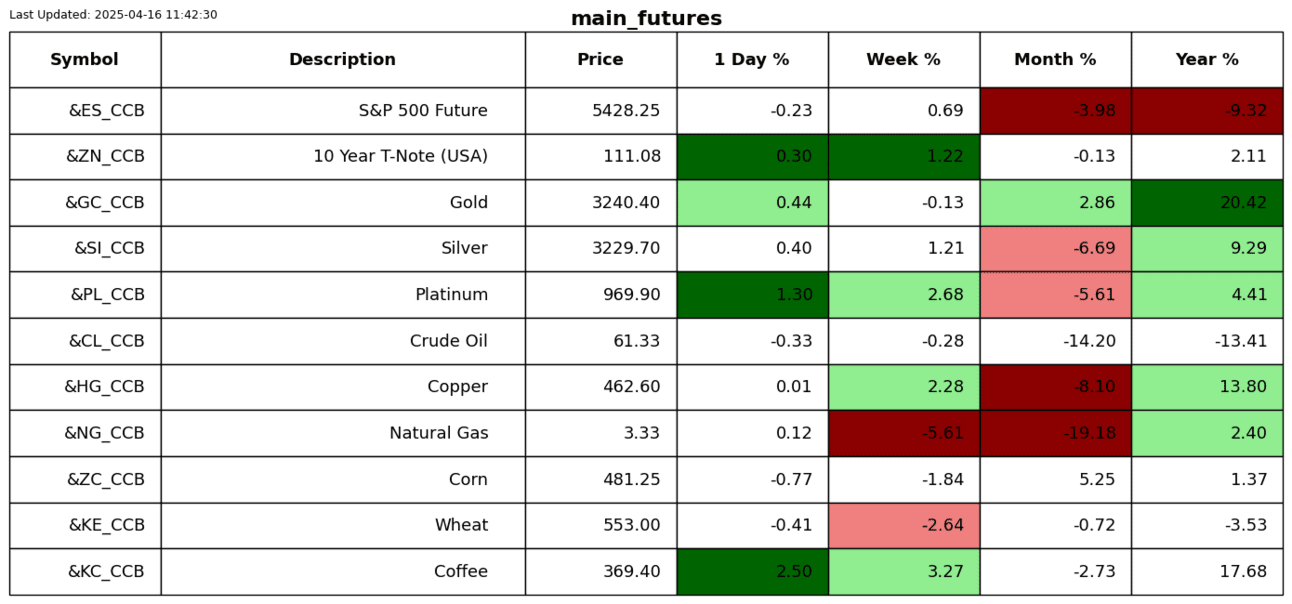Click the Description column header
This screenshot has height=604, width=1292.
(x=342, y=60)
